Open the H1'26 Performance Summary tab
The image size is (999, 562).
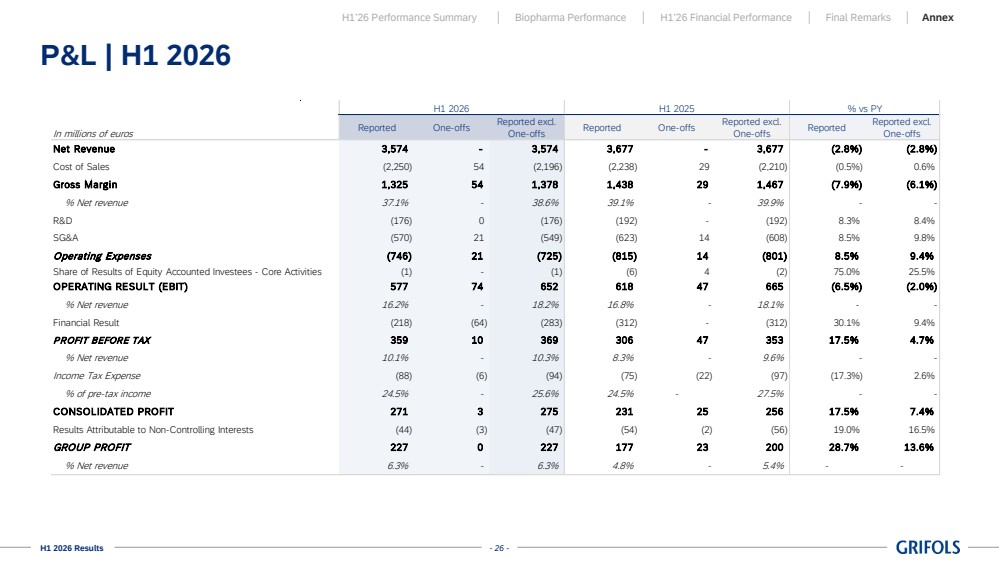[x=409, y=18]
